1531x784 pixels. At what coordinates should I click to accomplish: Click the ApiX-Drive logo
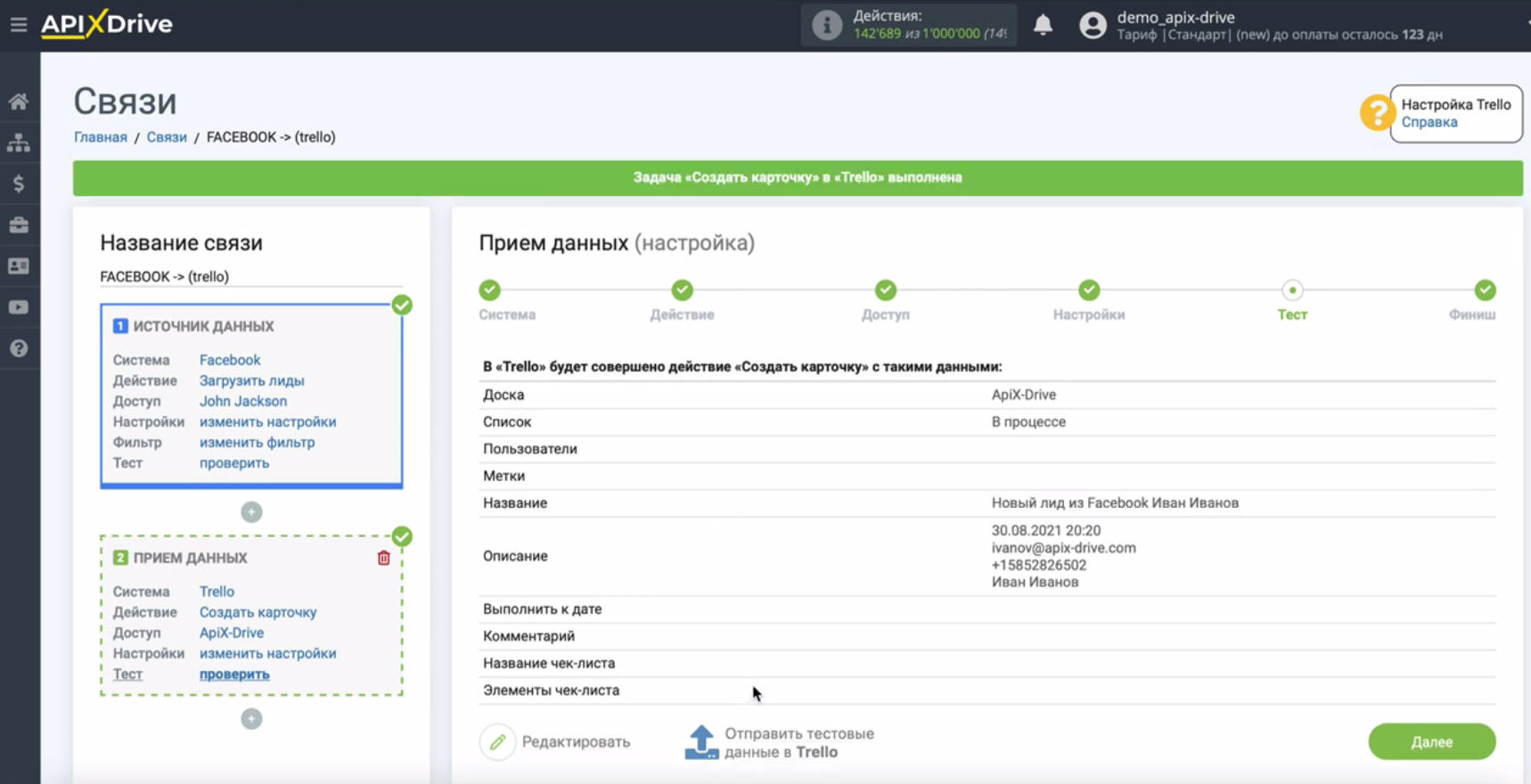click(x=107, y=23)
